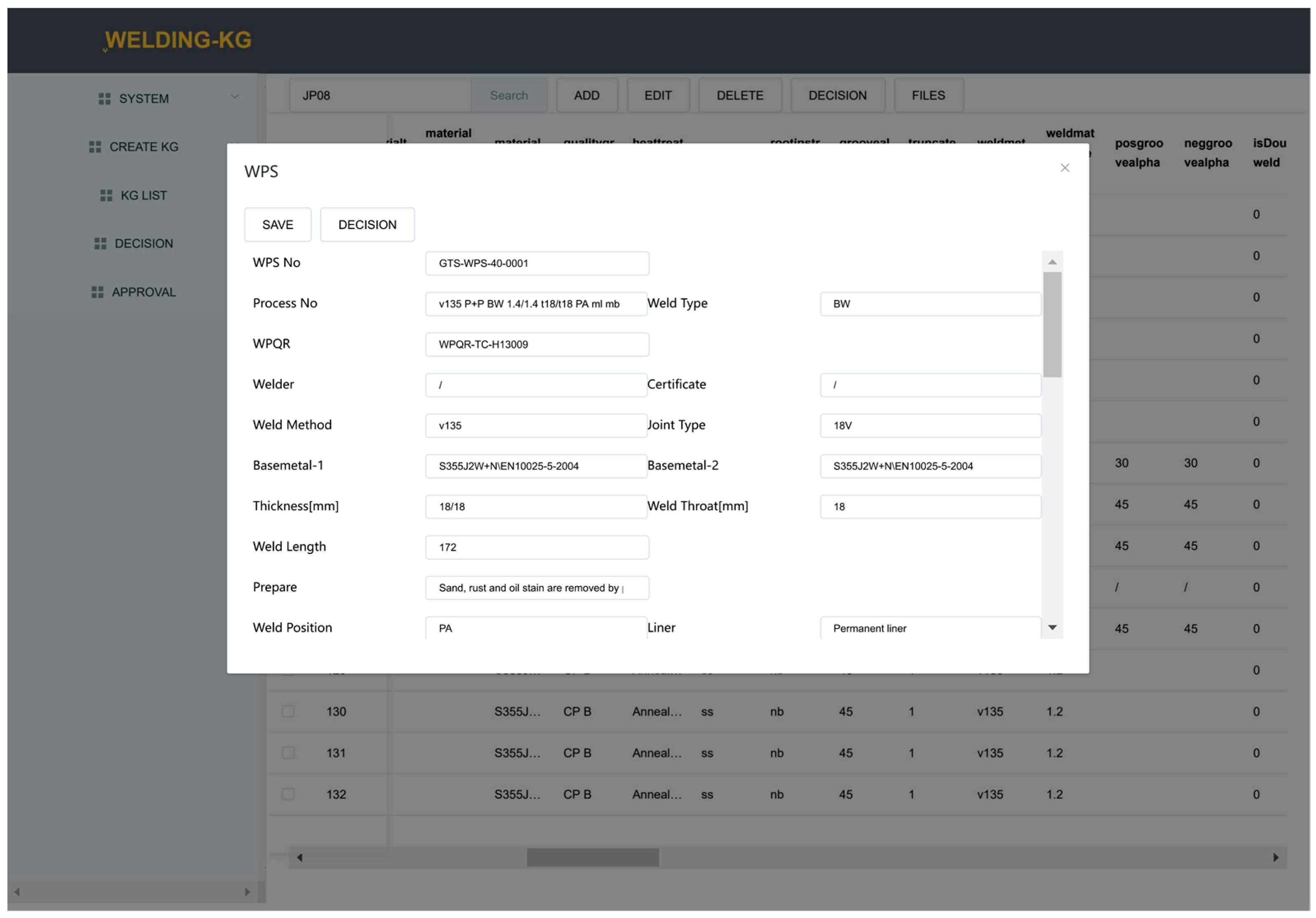Click SAVE in the WPS dialog
The image size is (1316, 918).
click(278, 225)
